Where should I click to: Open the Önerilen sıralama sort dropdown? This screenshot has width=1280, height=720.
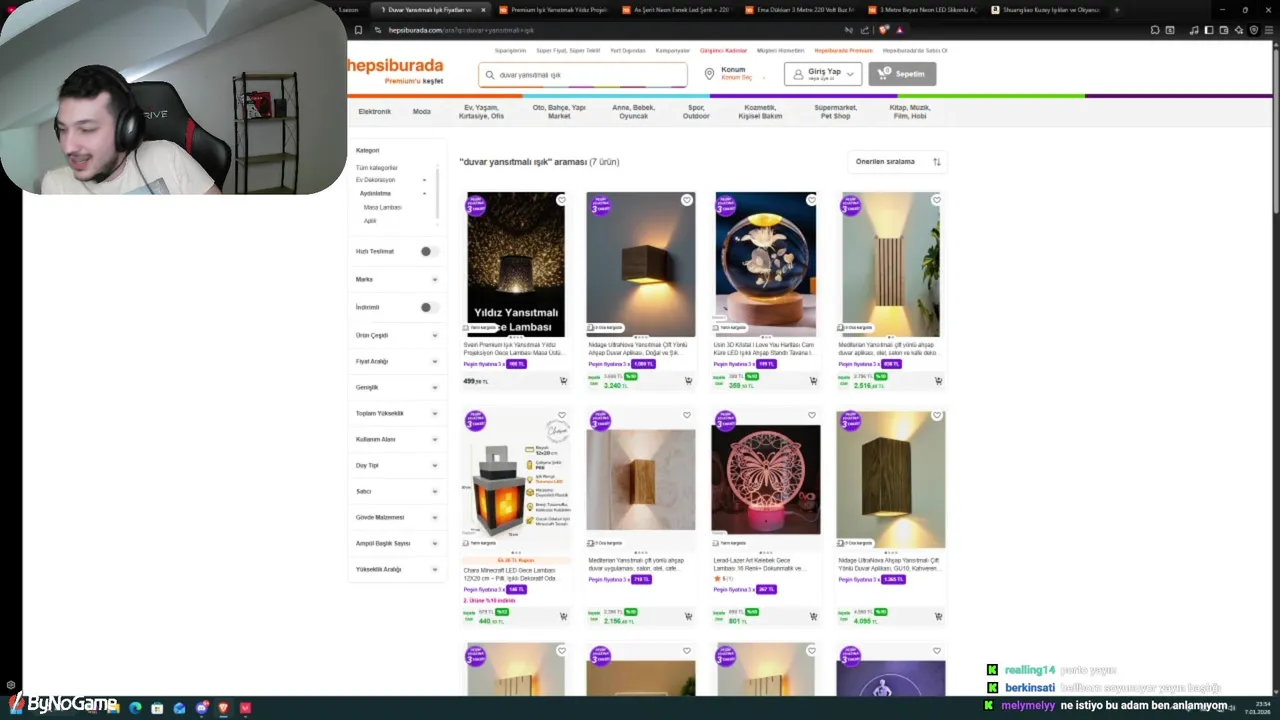coord(898,161)
